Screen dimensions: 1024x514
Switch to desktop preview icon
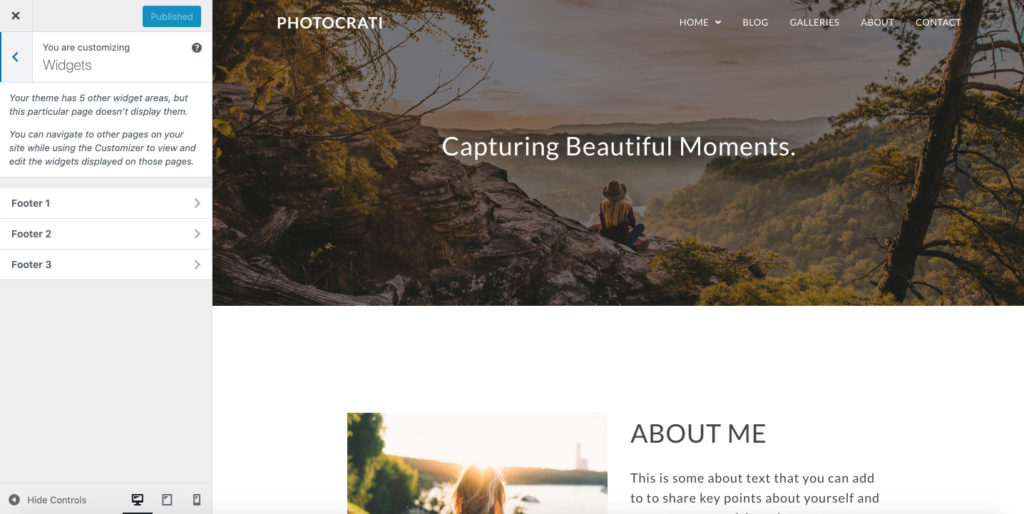point(137,500)
